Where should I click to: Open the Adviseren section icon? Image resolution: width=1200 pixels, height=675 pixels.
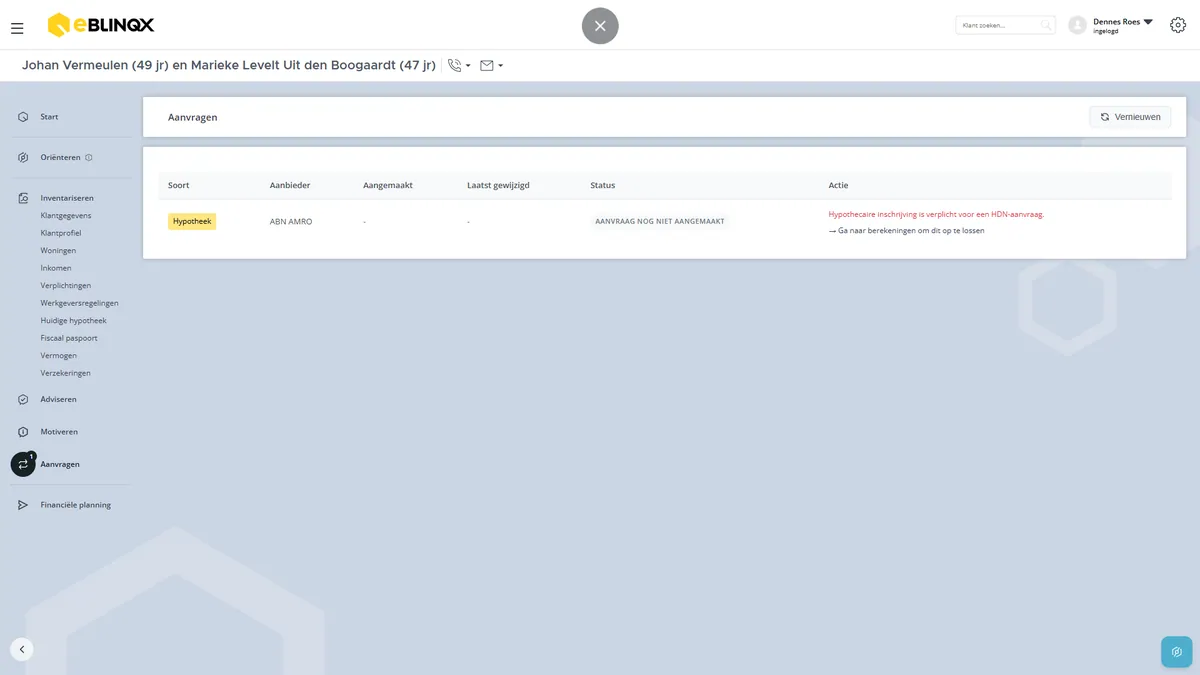23,400
